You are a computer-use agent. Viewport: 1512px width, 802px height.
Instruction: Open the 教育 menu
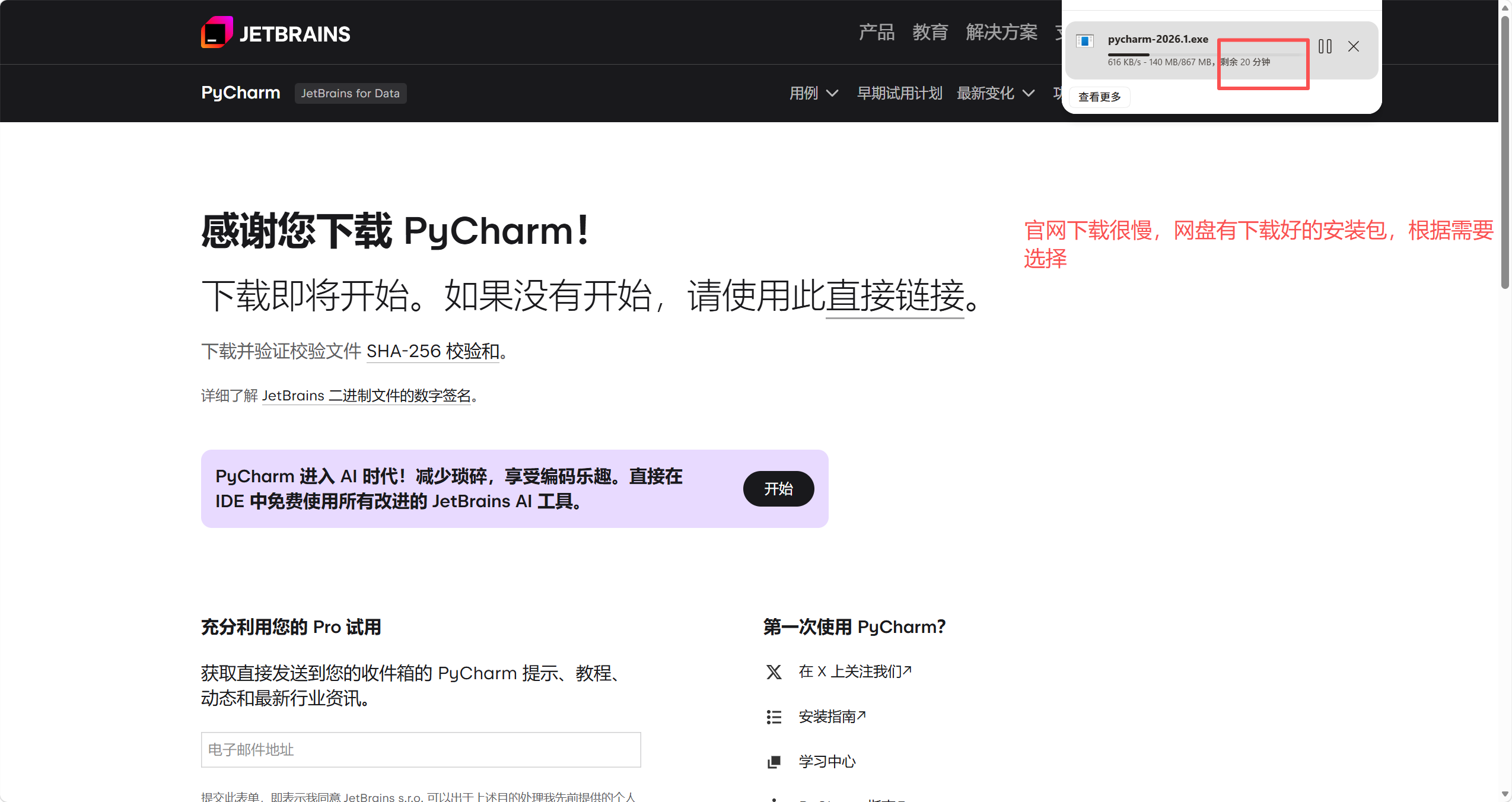930,32
